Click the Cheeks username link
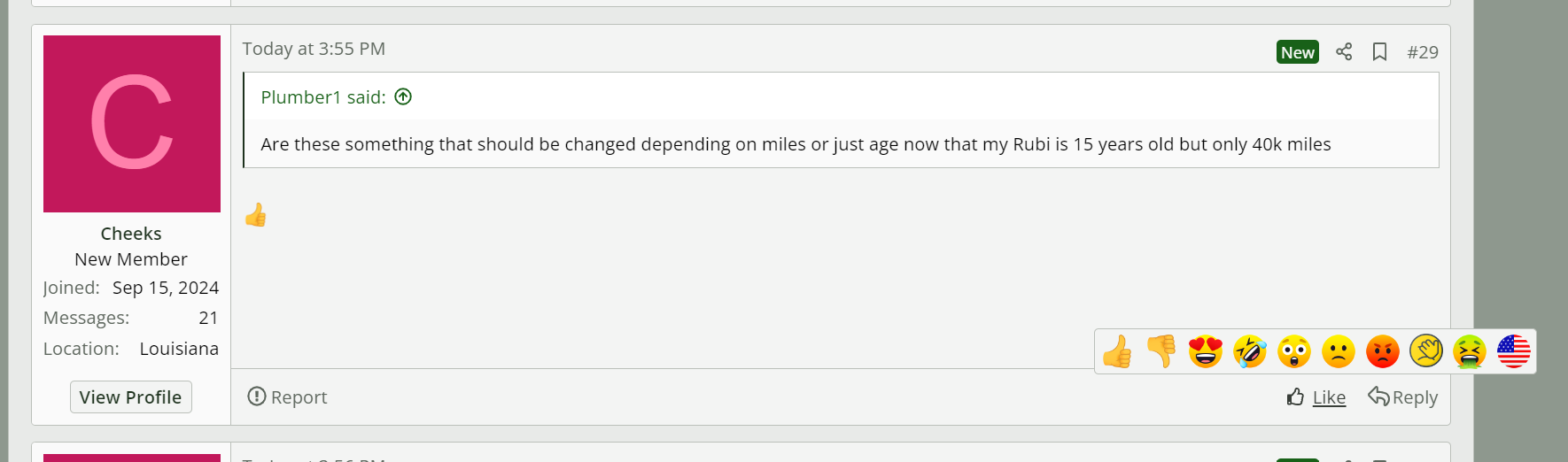This screenshot has height=462, width=1568. pyautogui.click(x=131, y=234)
